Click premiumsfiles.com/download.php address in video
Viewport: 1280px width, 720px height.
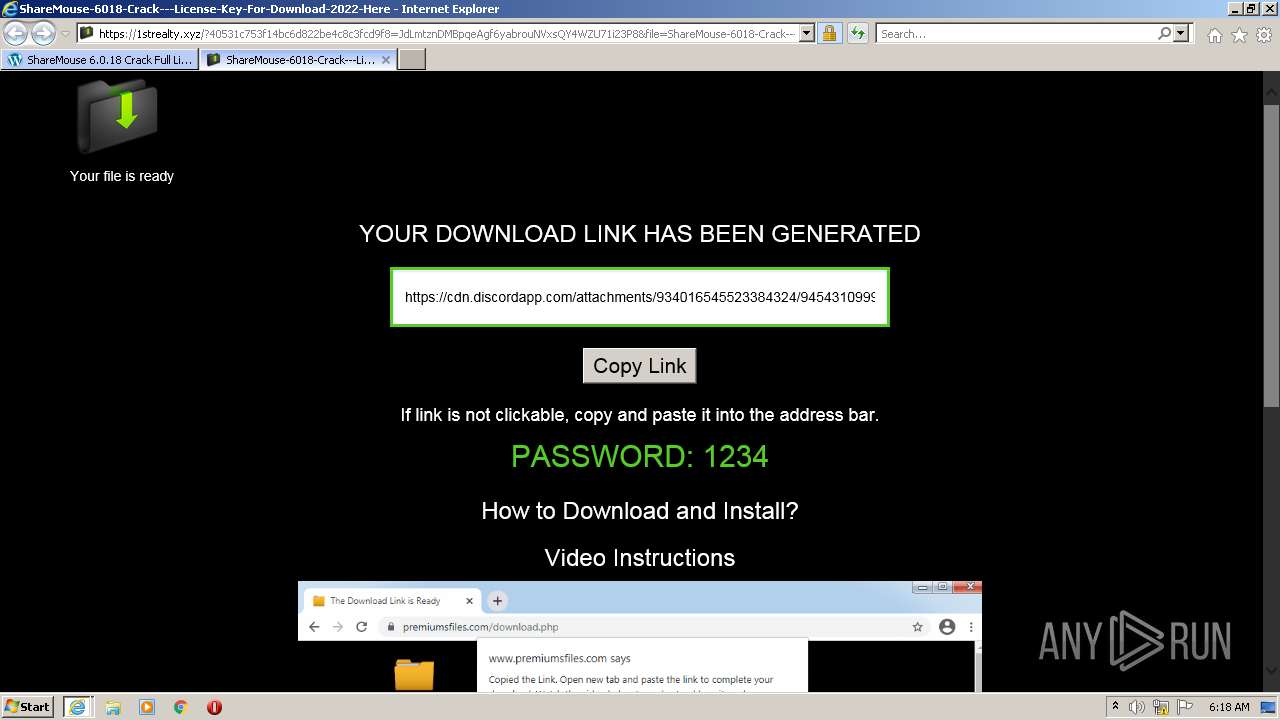point(480,627)
